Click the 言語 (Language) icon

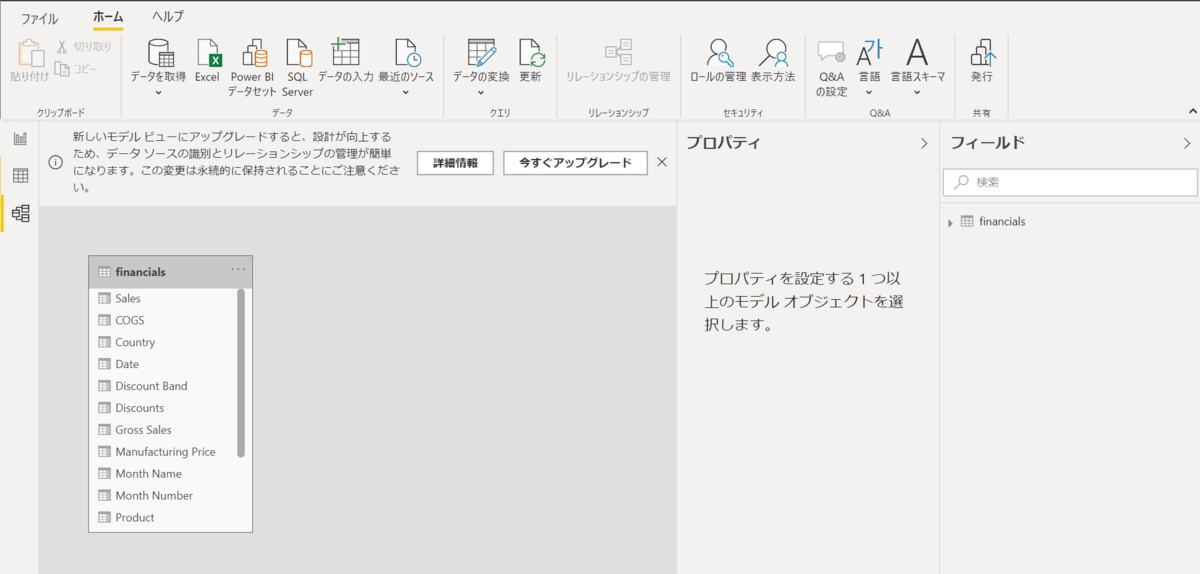pyautogui.click(x=869, y=53)
